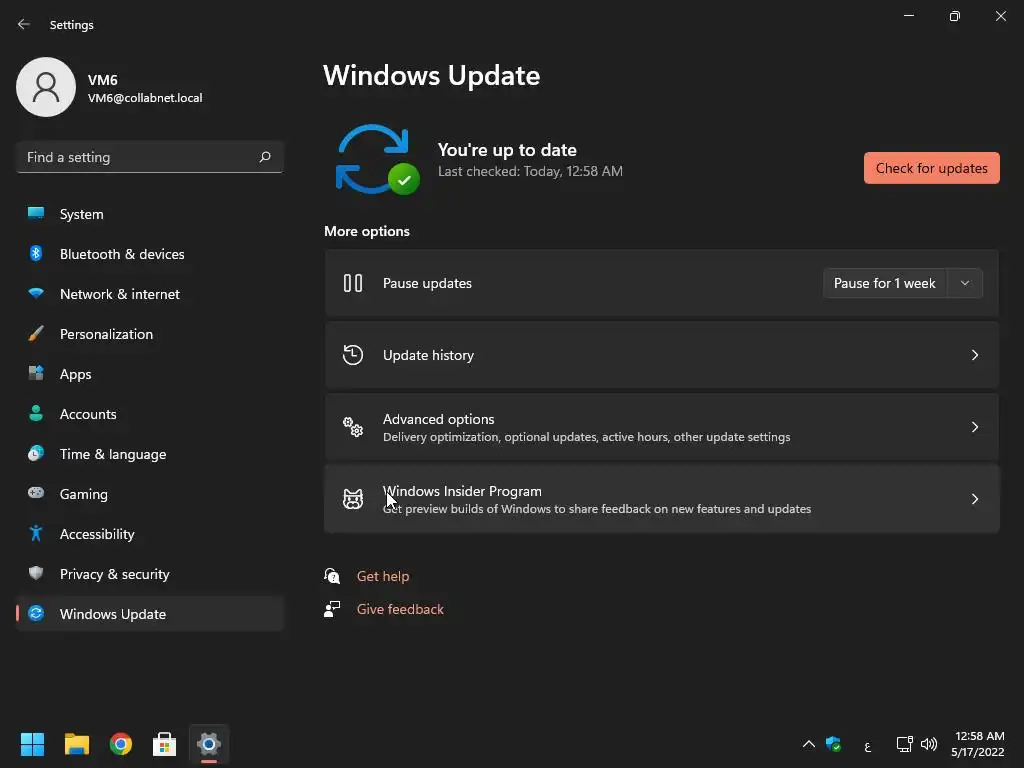Screen dimensions: 1024x768
Task: Click the Time & language clock icon
Action: coord(36,453)
